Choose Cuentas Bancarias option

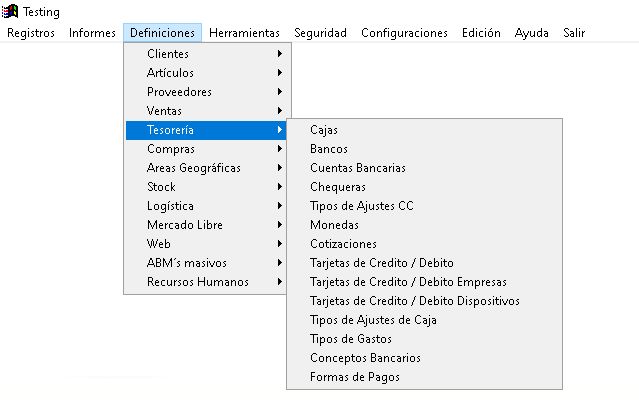pos(358,168)
